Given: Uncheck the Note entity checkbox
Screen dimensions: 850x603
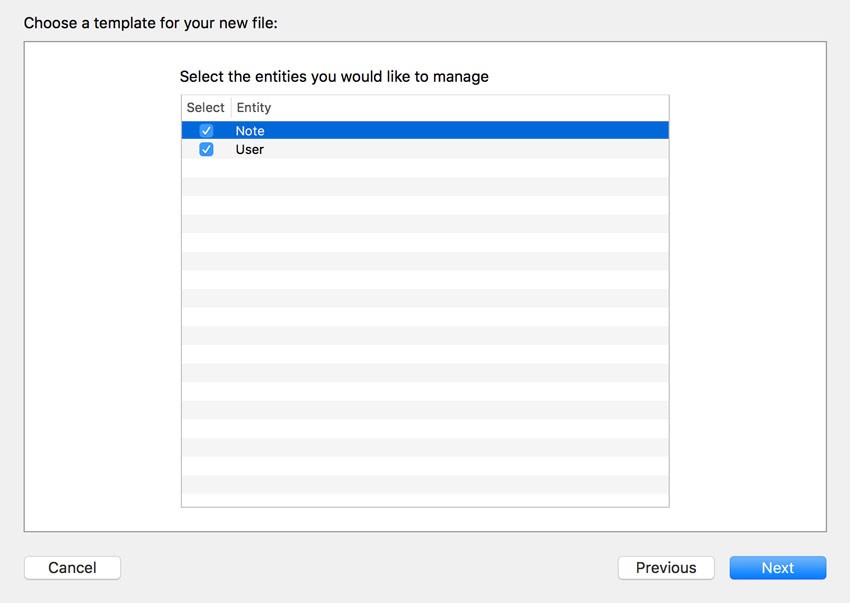Looking at the screenshot, I should click(x=206, y=131).
